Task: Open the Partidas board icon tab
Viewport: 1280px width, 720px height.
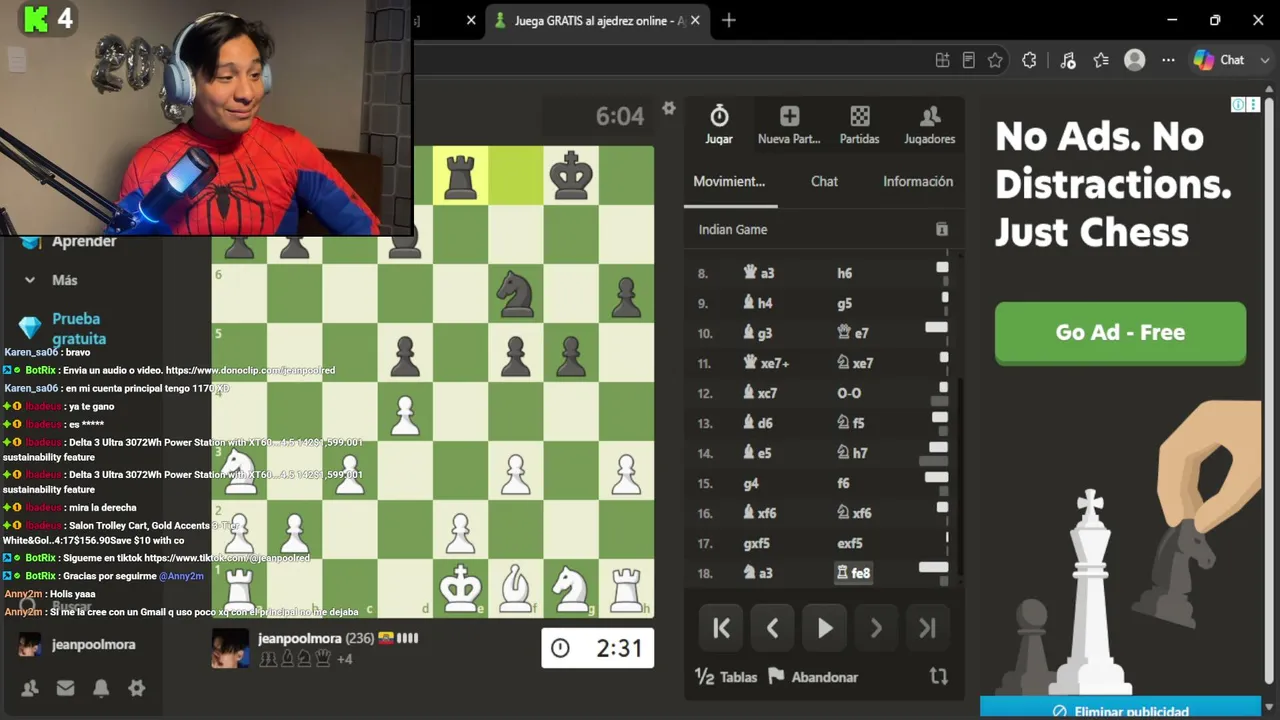Action: pos(859,125)
